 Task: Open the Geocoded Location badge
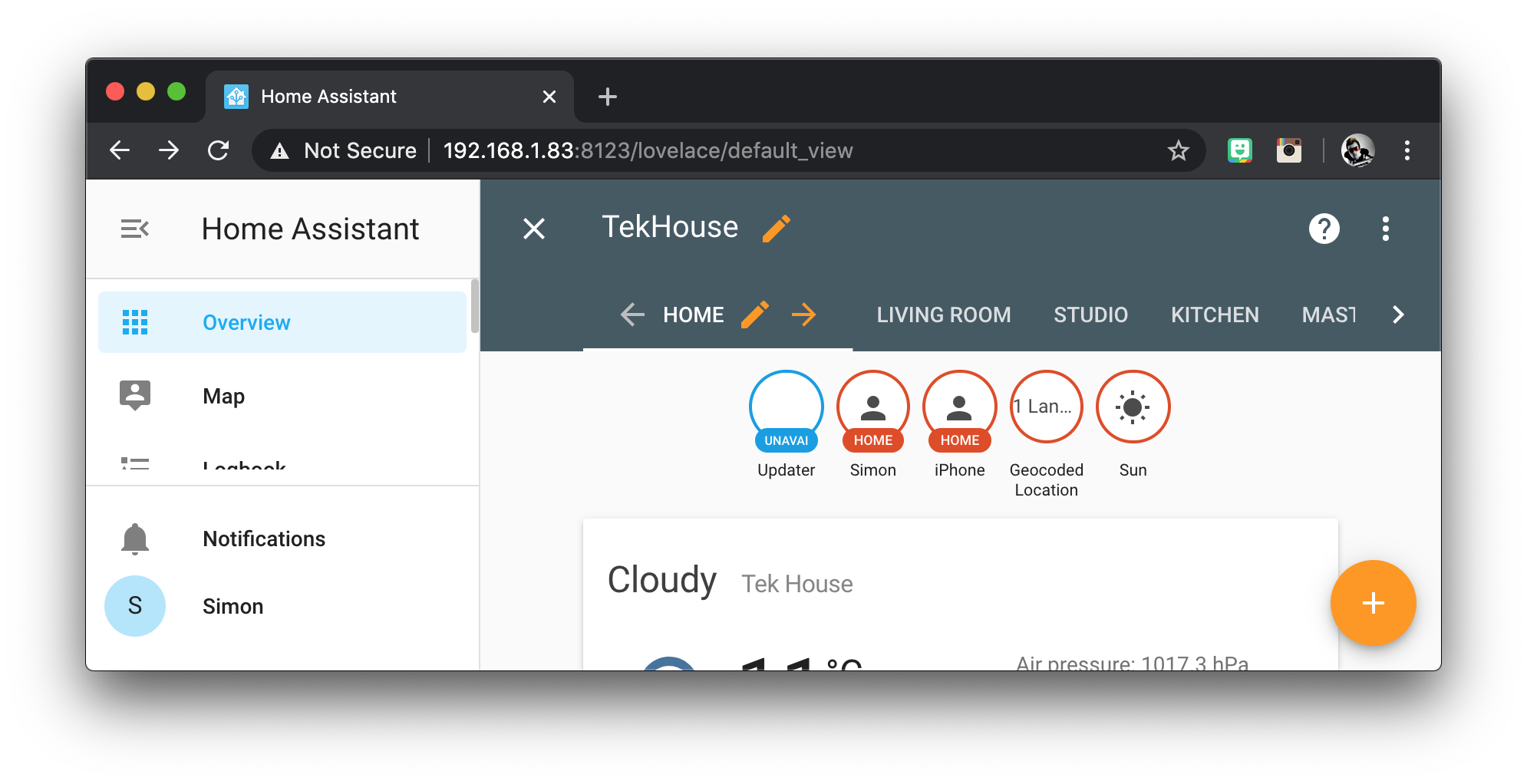pyautogui.click(x=1047, y=407)
